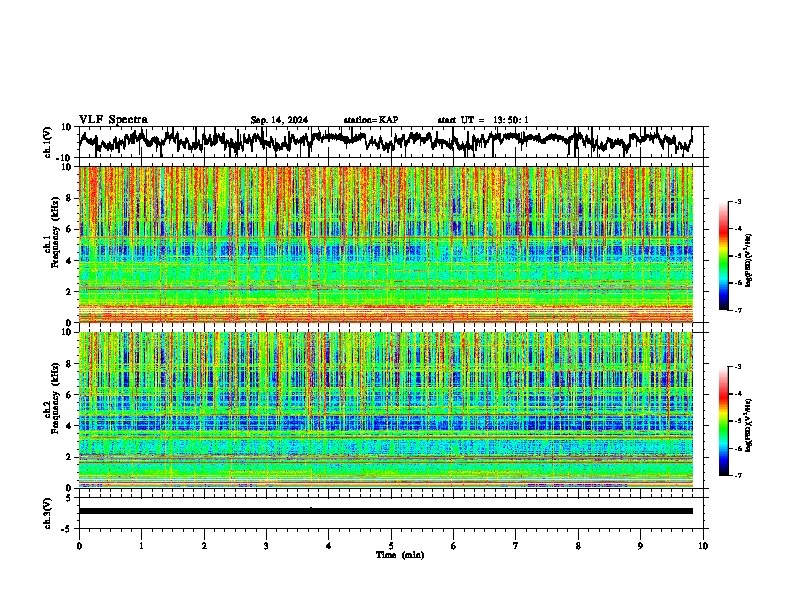This screenshot has width=792, height=612.
Task: Click the 'Time (min)' axis label
Action: pos(400,555)
